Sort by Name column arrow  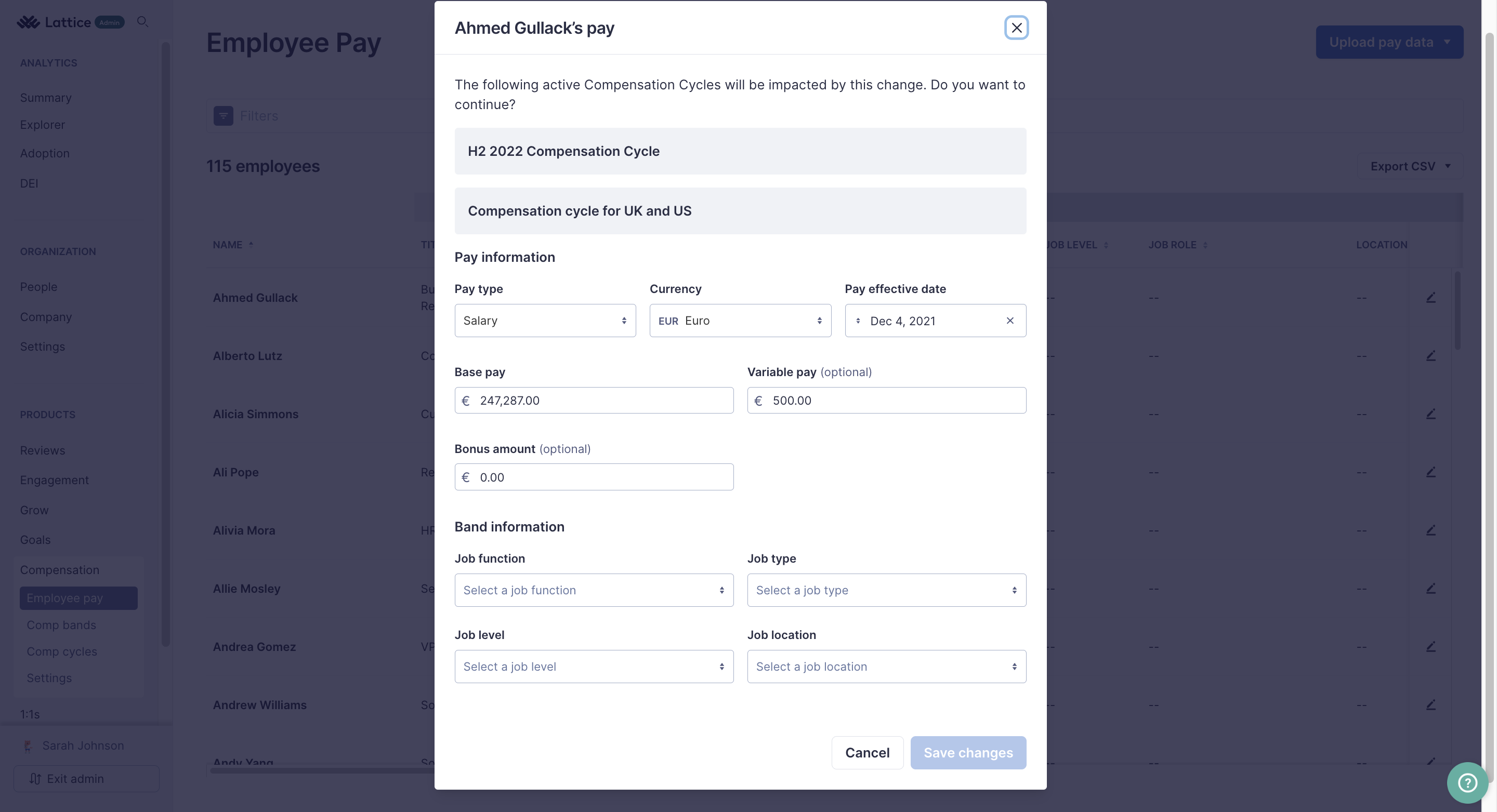click(251, 245)
